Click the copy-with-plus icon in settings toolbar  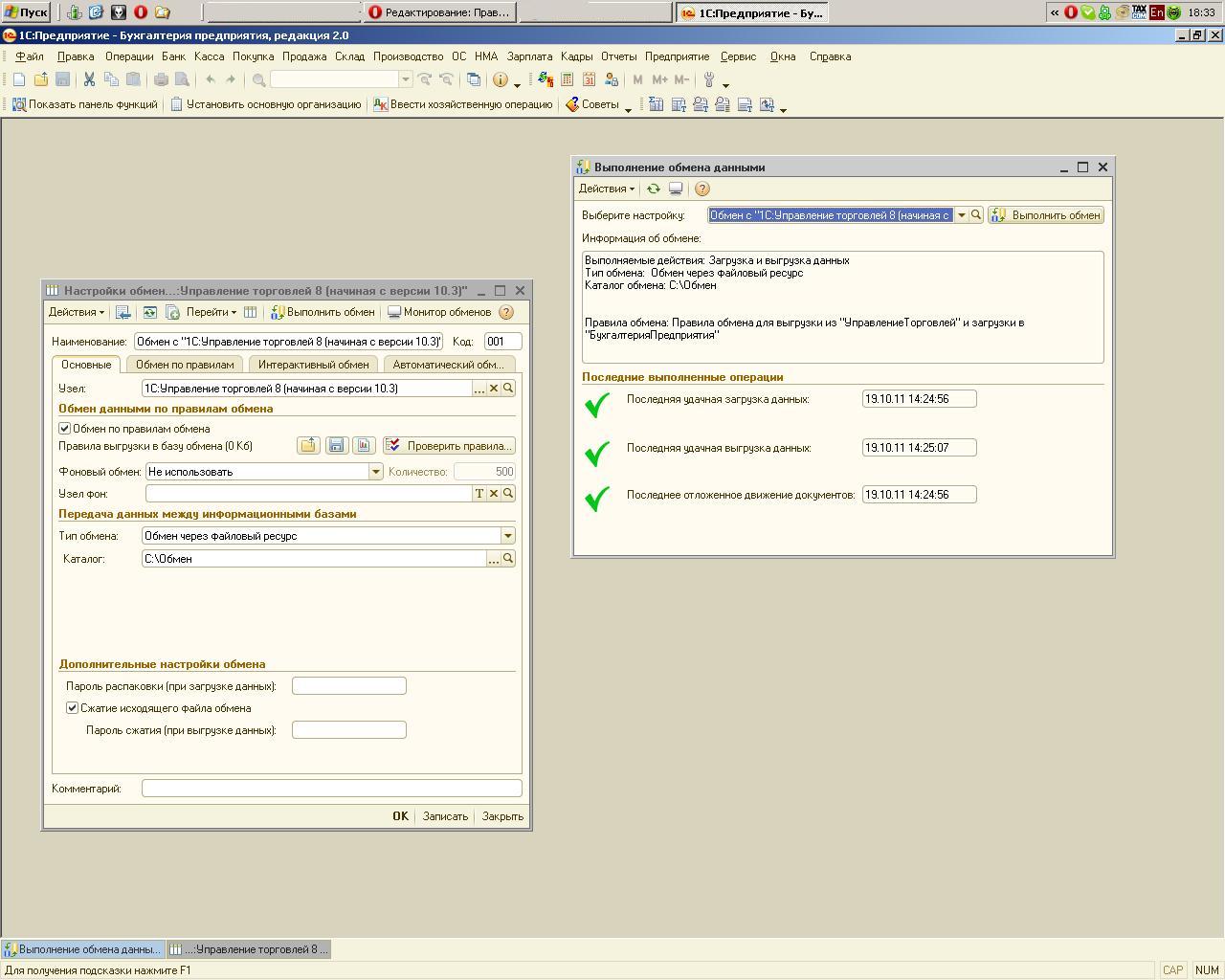click(173, 312)
